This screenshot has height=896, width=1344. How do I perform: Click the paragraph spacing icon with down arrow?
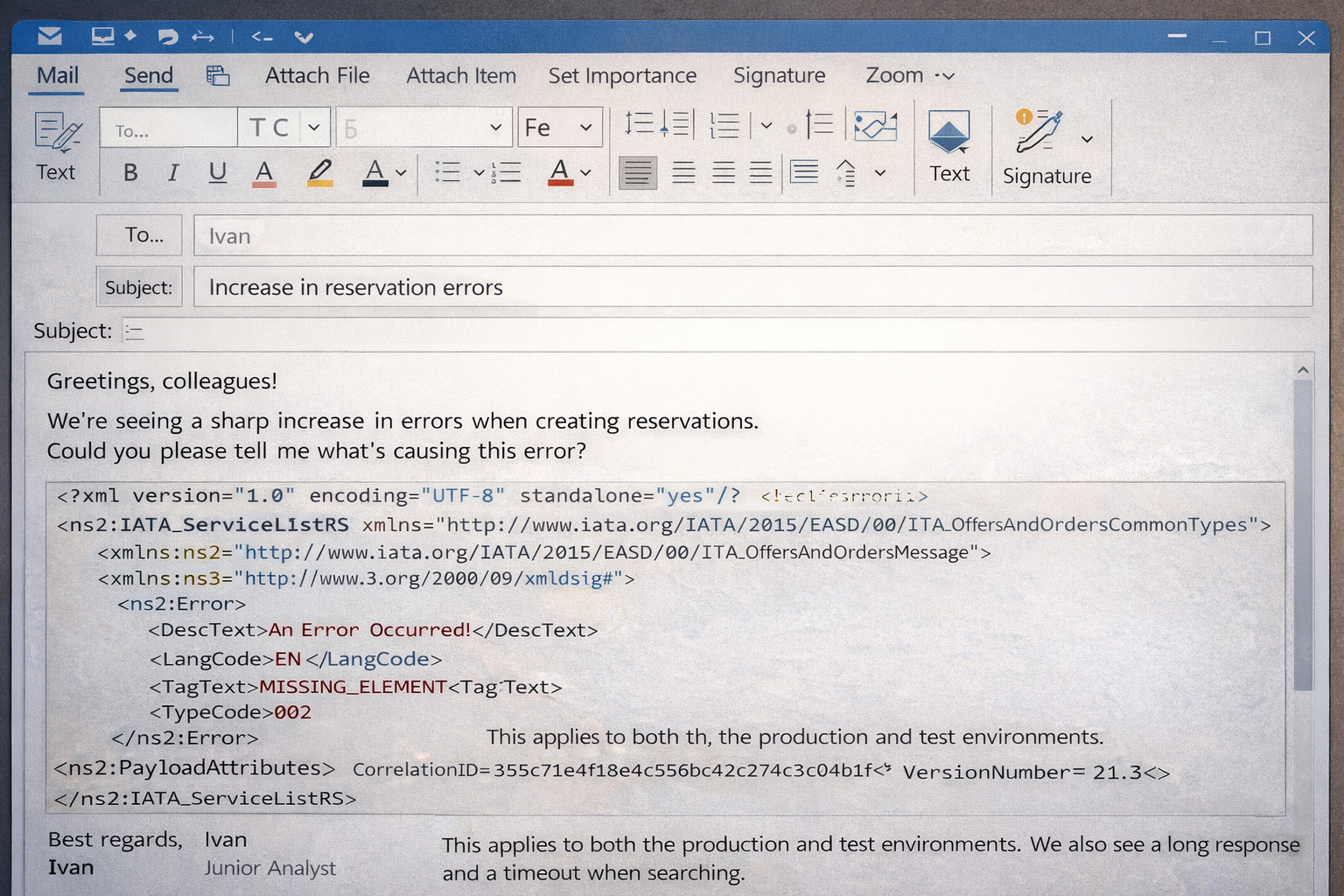tap(677, 123)
